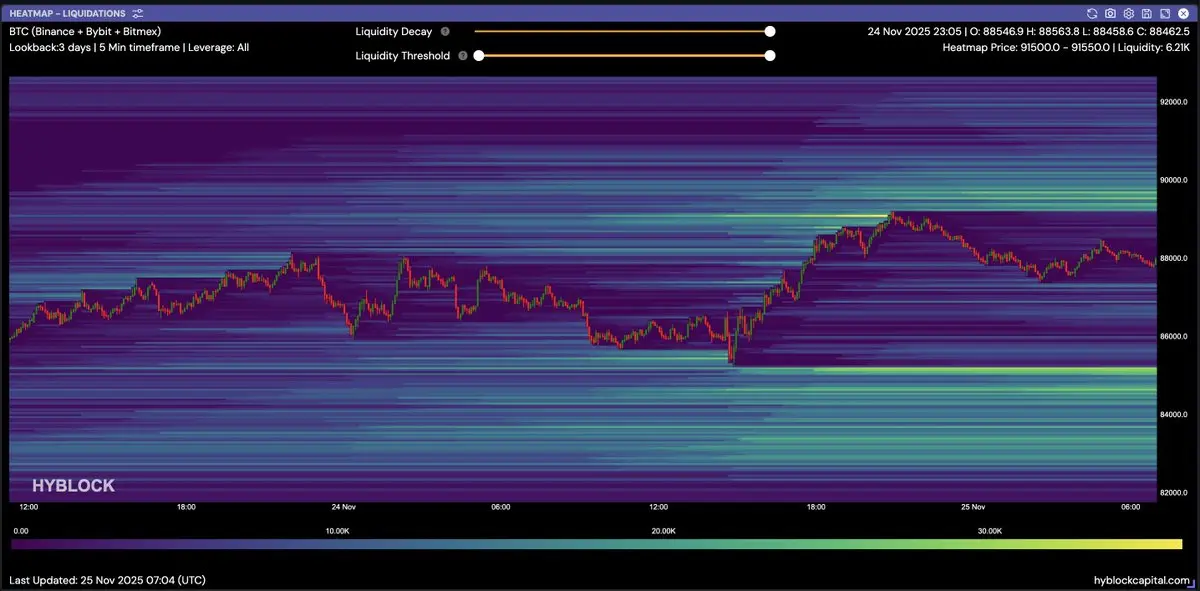Viewport: 1200px width, 591px height.
Task: Open the hyblockcapital.com link
Action: (x=1143, y=580)
